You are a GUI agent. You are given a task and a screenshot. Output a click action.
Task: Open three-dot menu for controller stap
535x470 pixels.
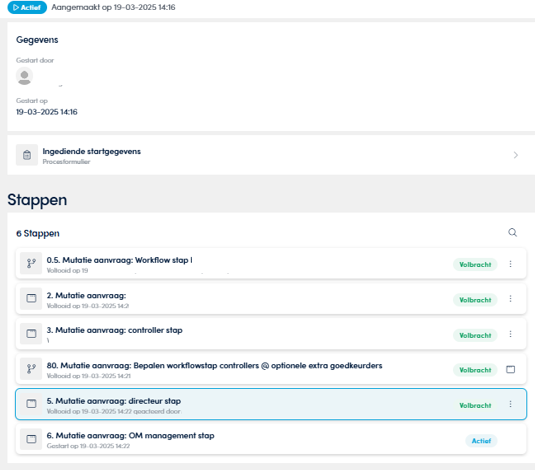510,334
